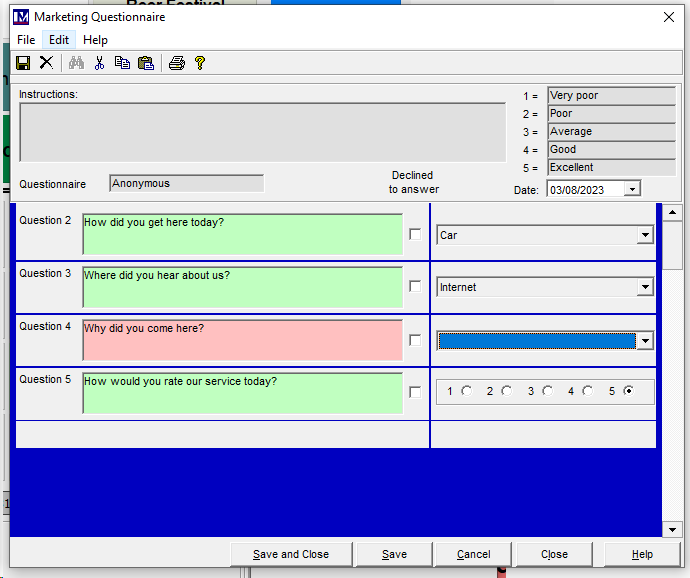690x578 pixels.
Task: Click the 'Question 4' label
Action: tap(45, 326)
